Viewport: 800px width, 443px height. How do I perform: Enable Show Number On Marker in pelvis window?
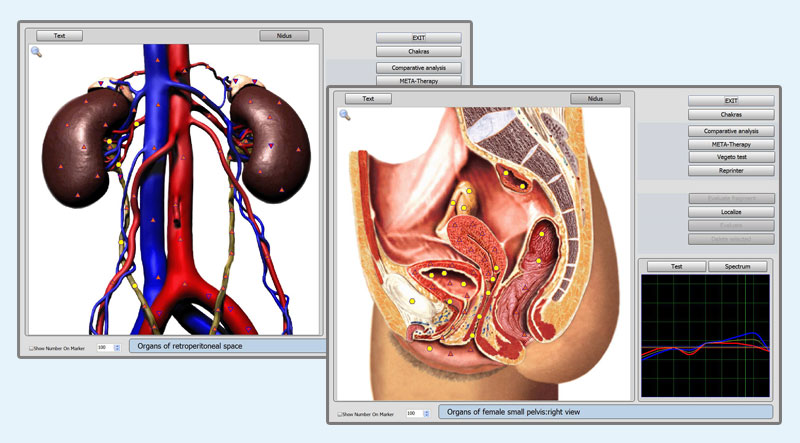click(340, 413)
